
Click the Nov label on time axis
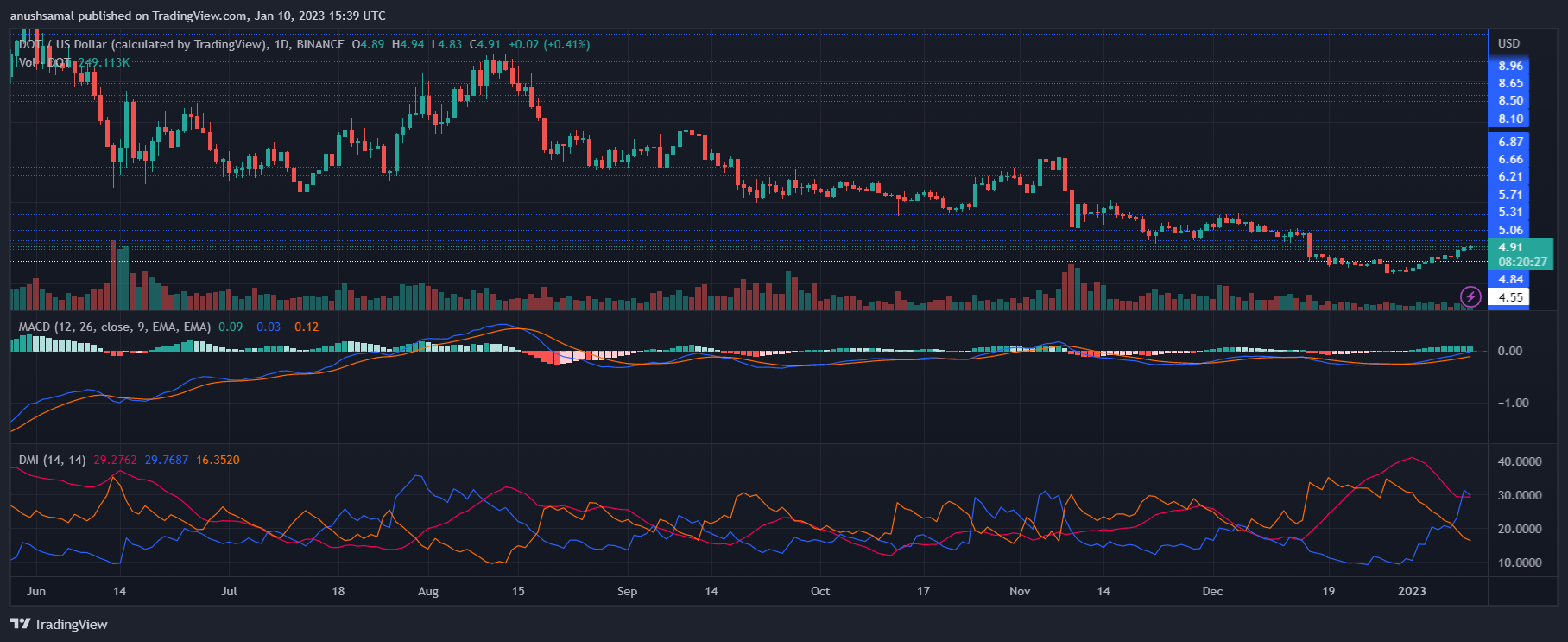[1020, 591]
